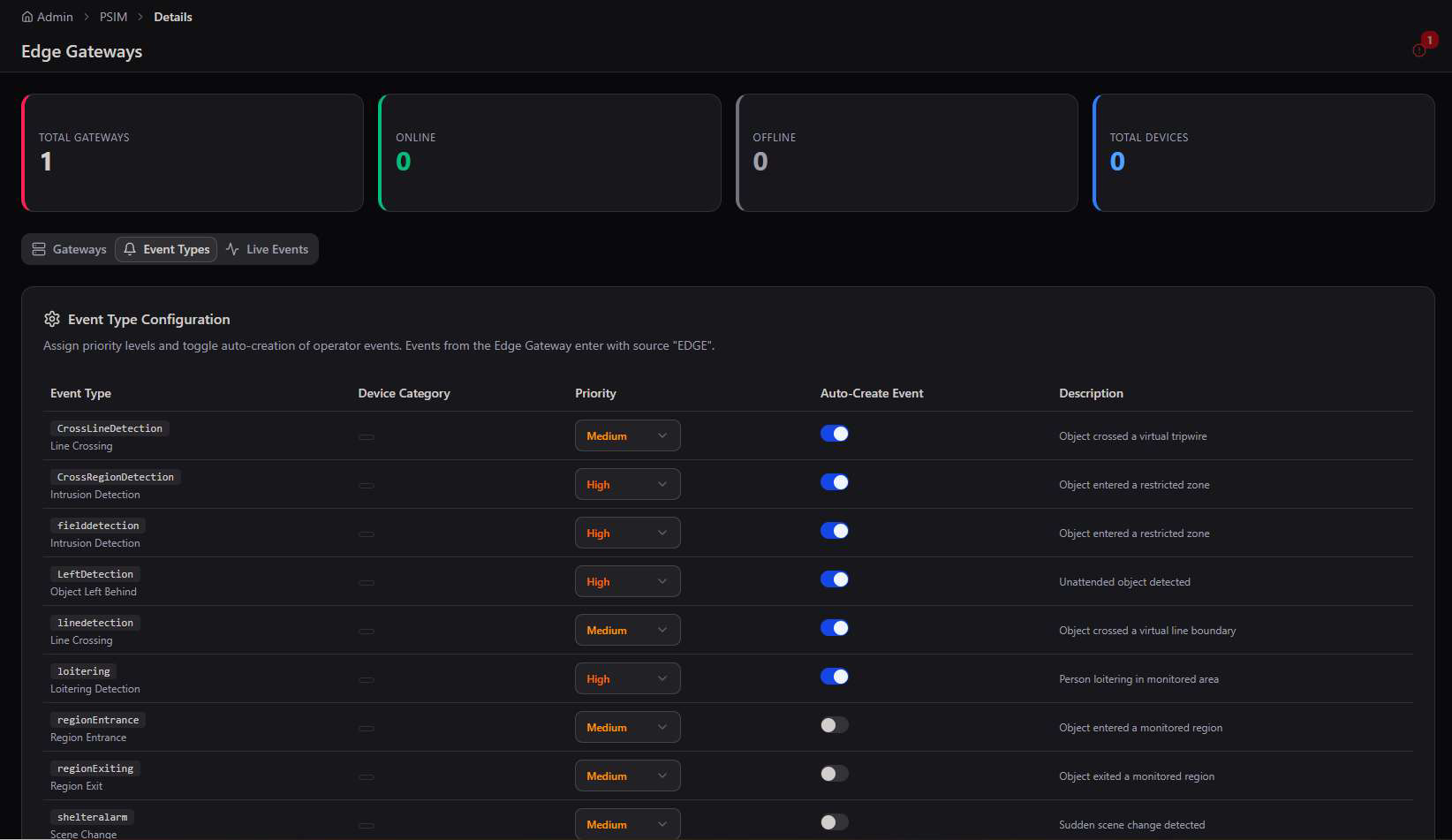Click the Region Exit label

pos(76,786)
